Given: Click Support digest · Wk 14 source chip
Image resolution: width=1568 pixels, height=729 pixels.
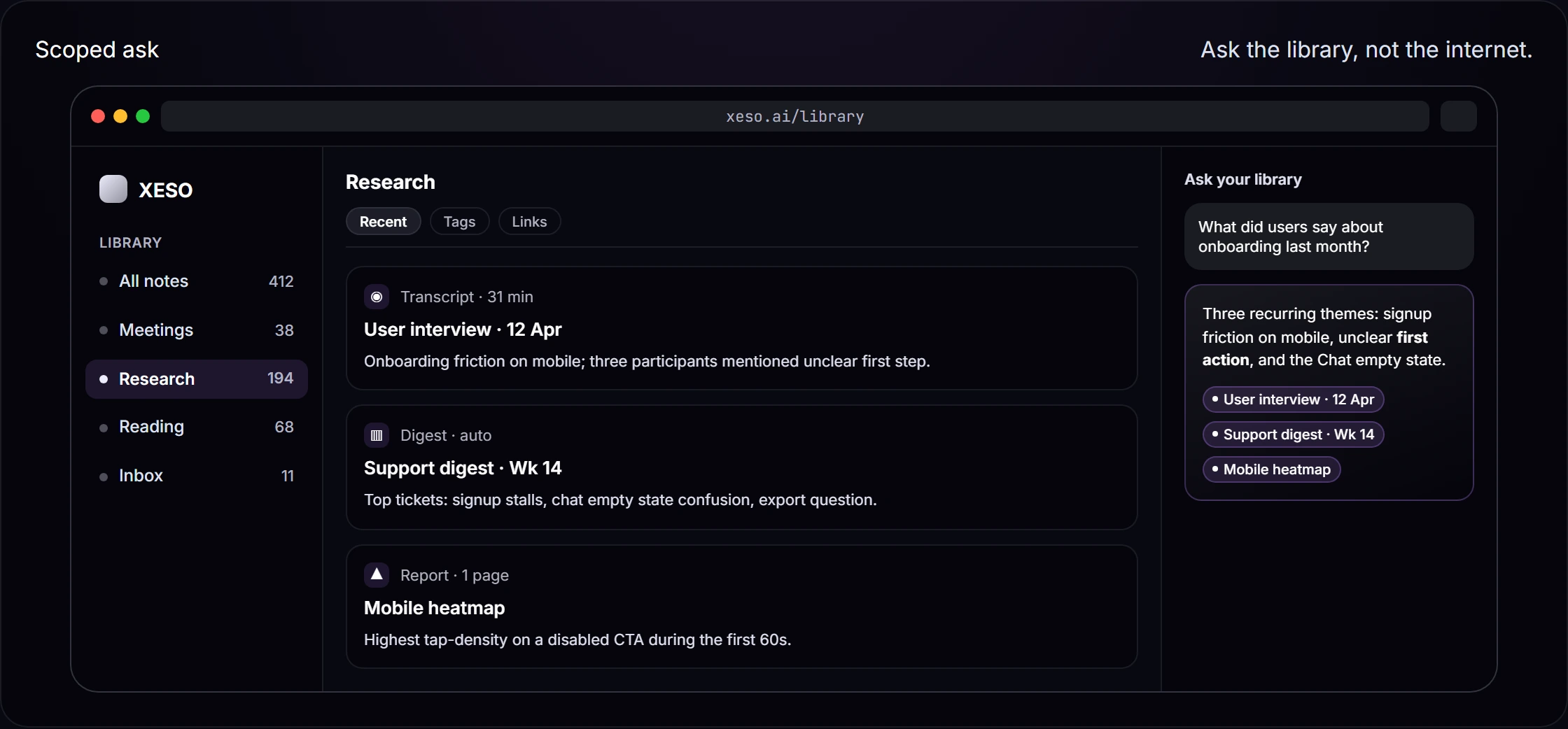Looking at the screenshot, I should coord(1294,434).
